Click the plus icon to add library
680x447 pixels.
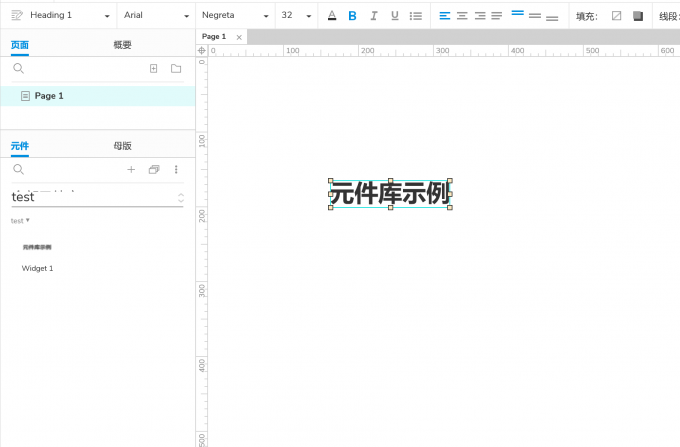(x=131, y=170)
